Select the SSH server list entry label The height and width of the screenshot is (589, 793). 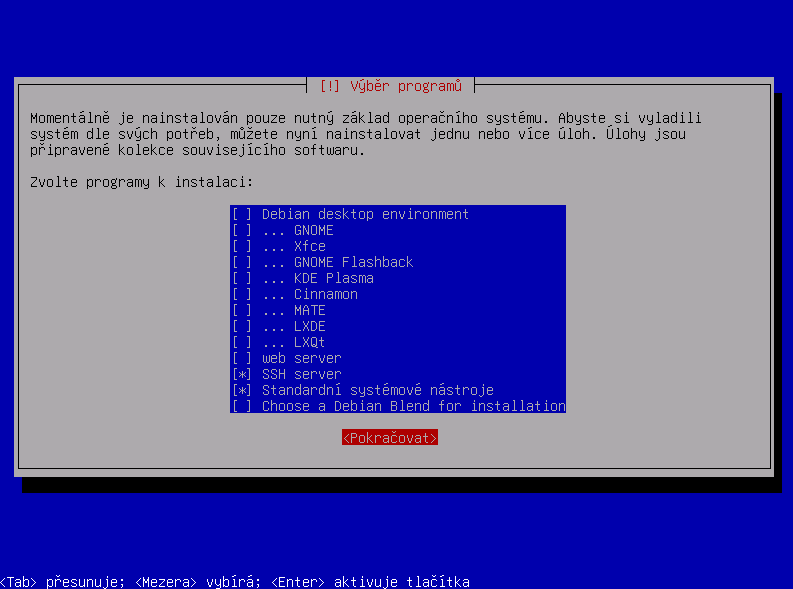[x=301, y=375]
